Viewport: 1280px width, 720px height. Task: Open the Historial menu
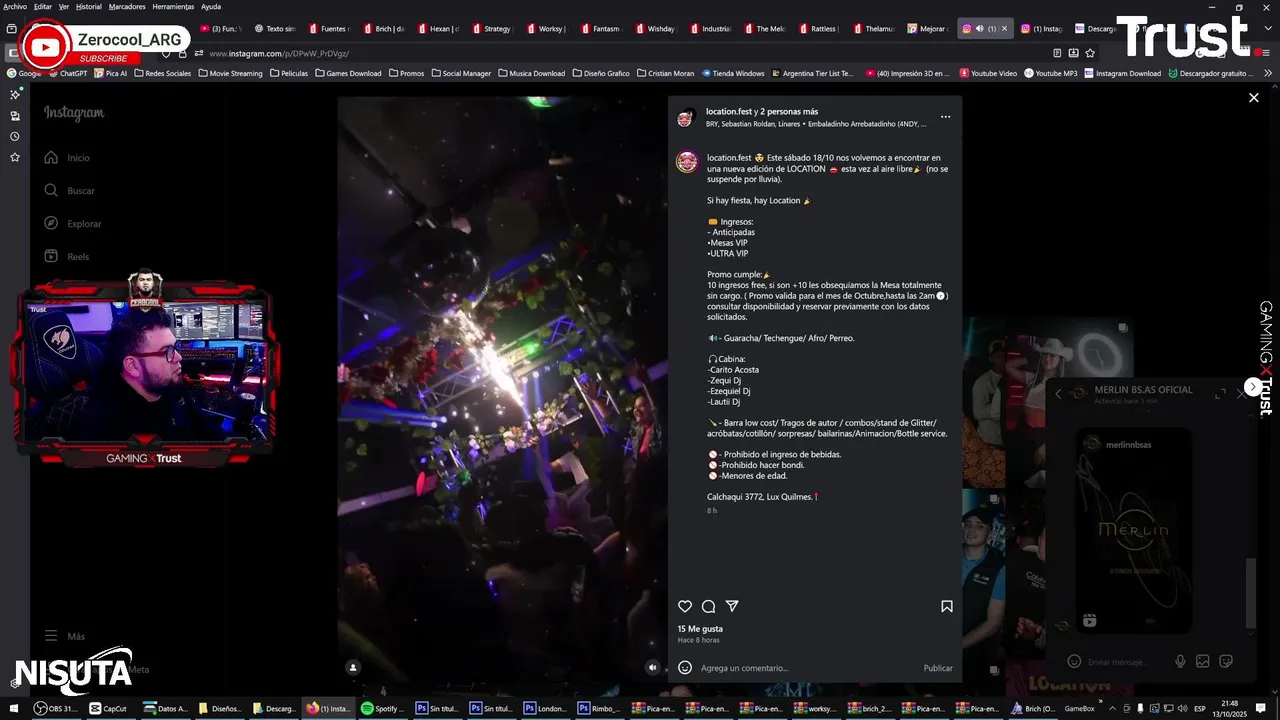89,6
